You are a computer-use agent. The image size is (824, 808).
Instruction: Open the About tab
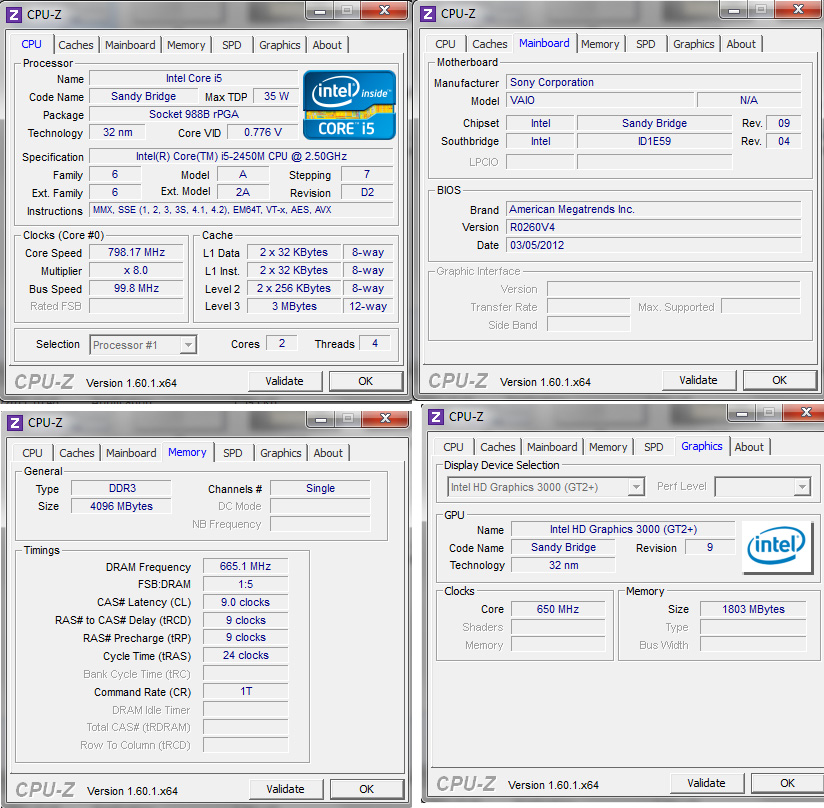[327, 45]
